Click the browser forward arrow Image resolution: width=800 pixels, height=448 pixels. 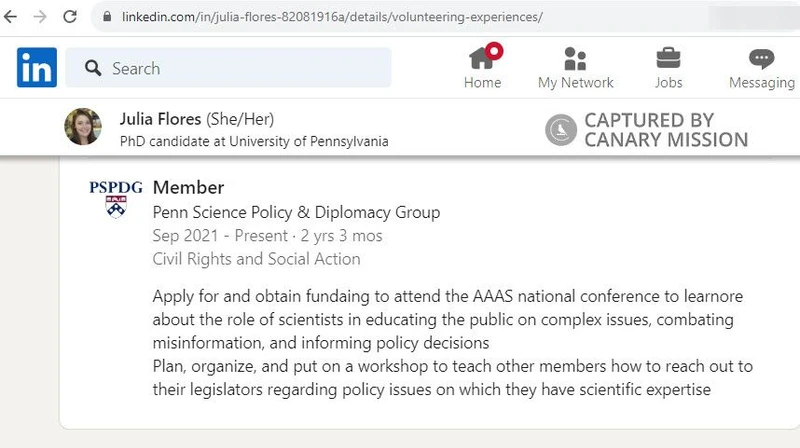click(x=40, y=17)
